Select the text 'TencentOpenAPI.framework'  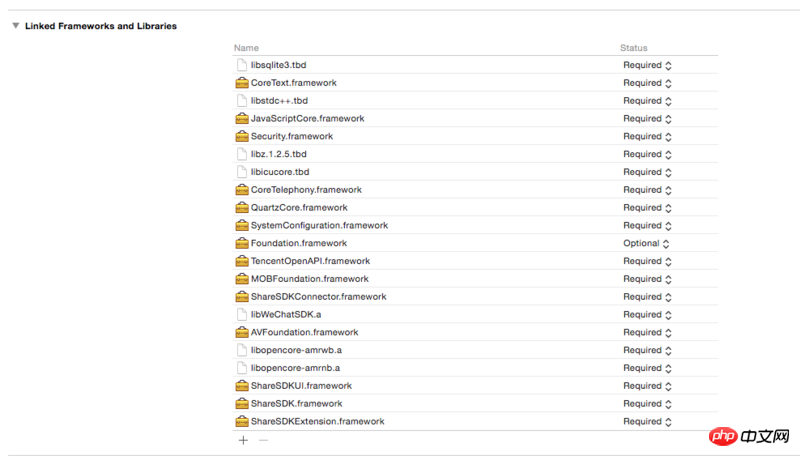coord(310,261)
